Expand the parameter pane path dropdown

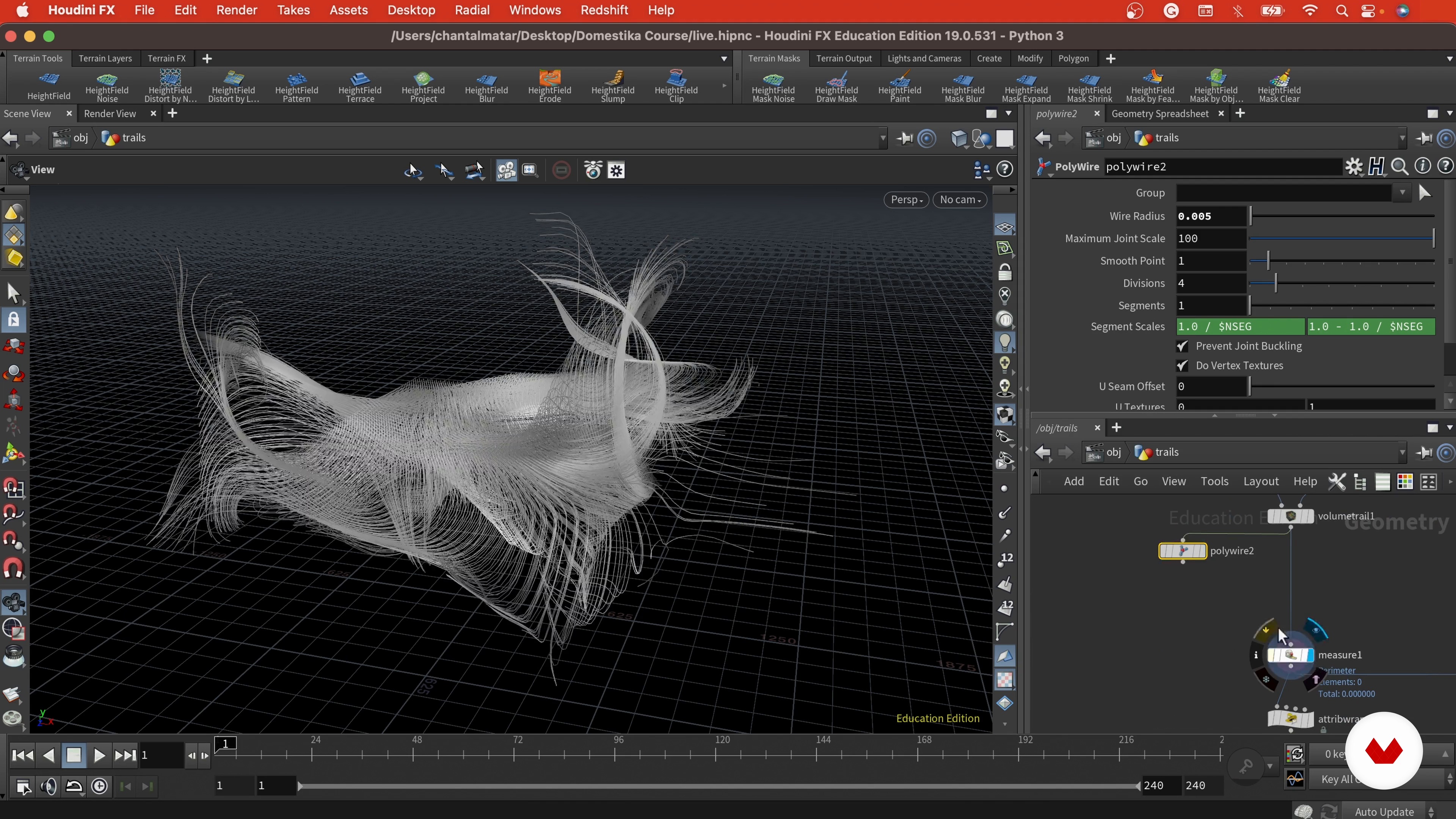pyautogui.click(x=1402, y=138)
